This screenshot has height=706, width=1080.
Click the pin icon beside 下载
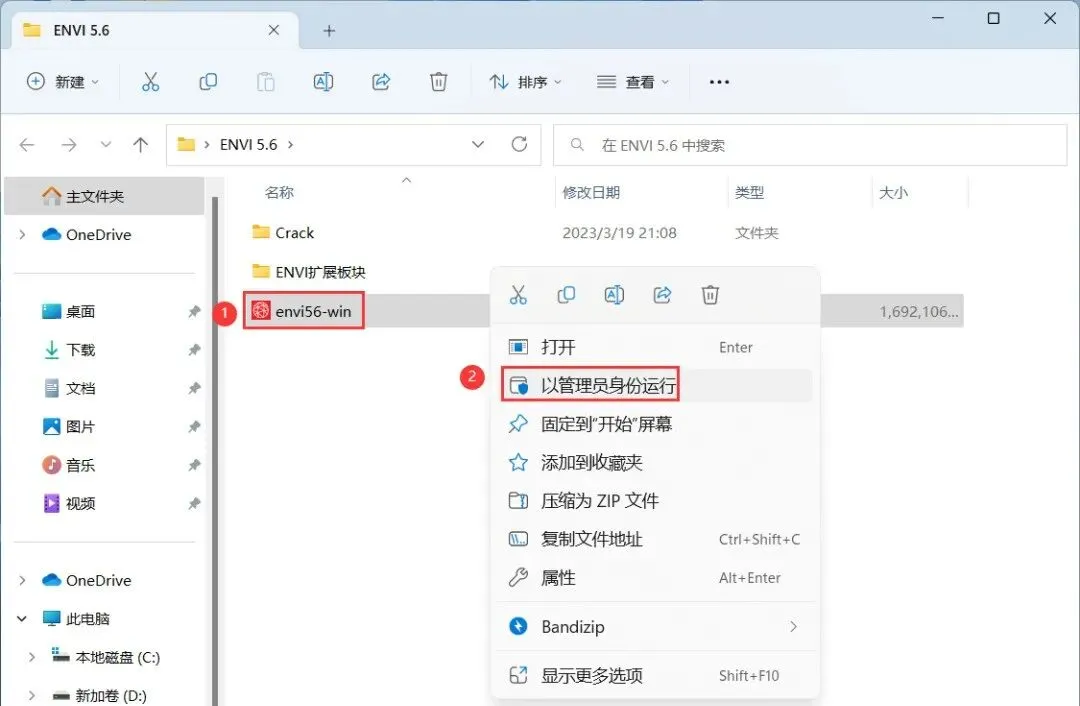(x=194, y=350)
